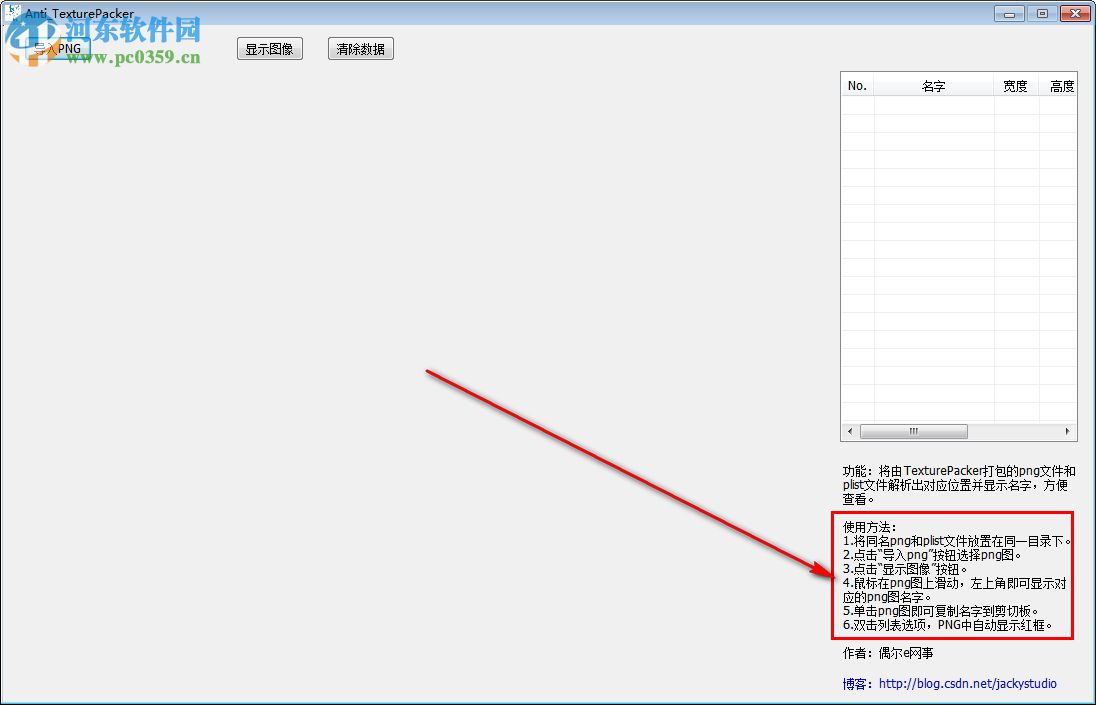Click the horizontal scrollbar left arrow
The height and width of the screenshot is (705, 1096).
point(849,431)
